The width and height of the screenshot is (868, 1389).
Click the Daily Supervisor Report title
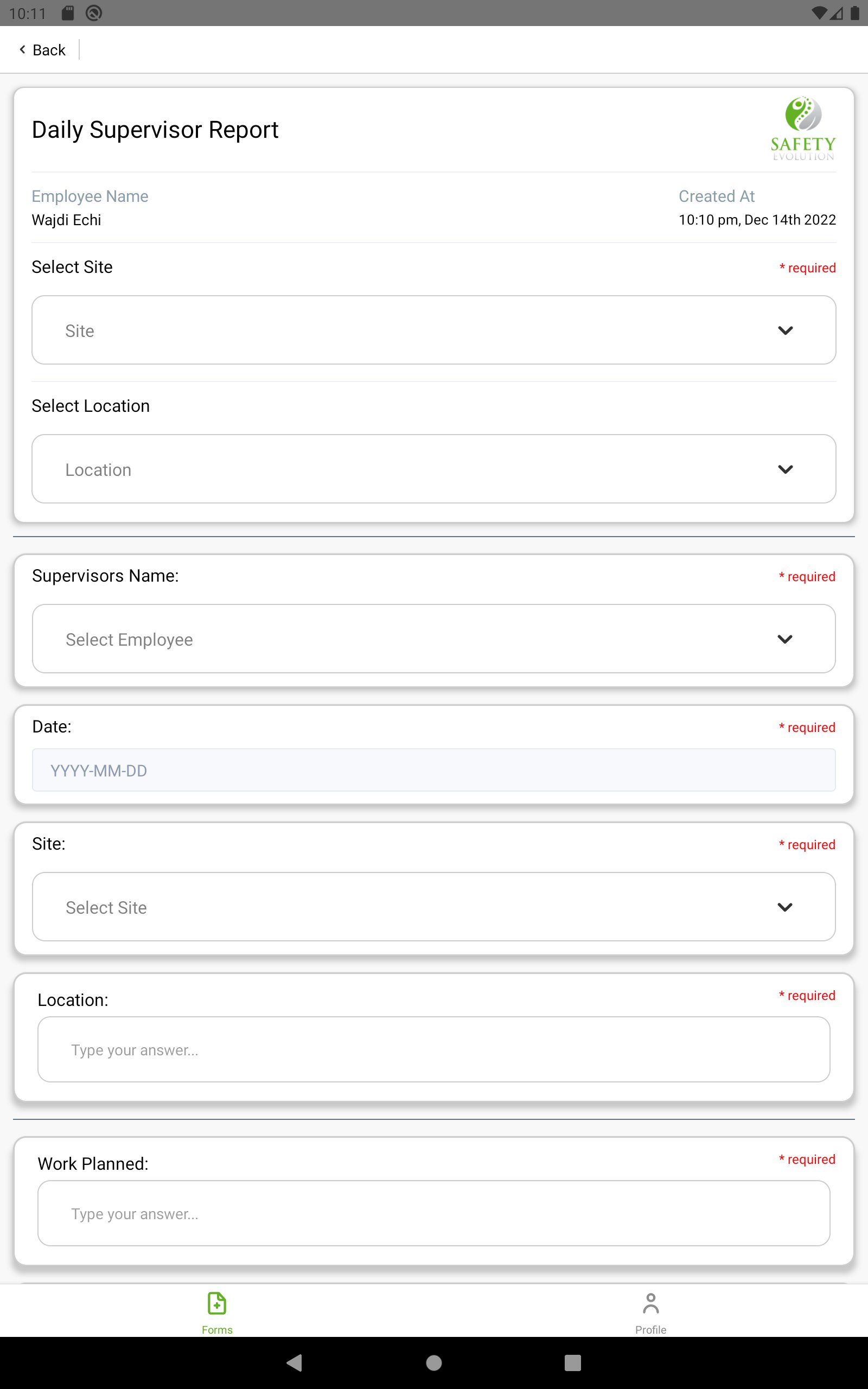[155, 130]
